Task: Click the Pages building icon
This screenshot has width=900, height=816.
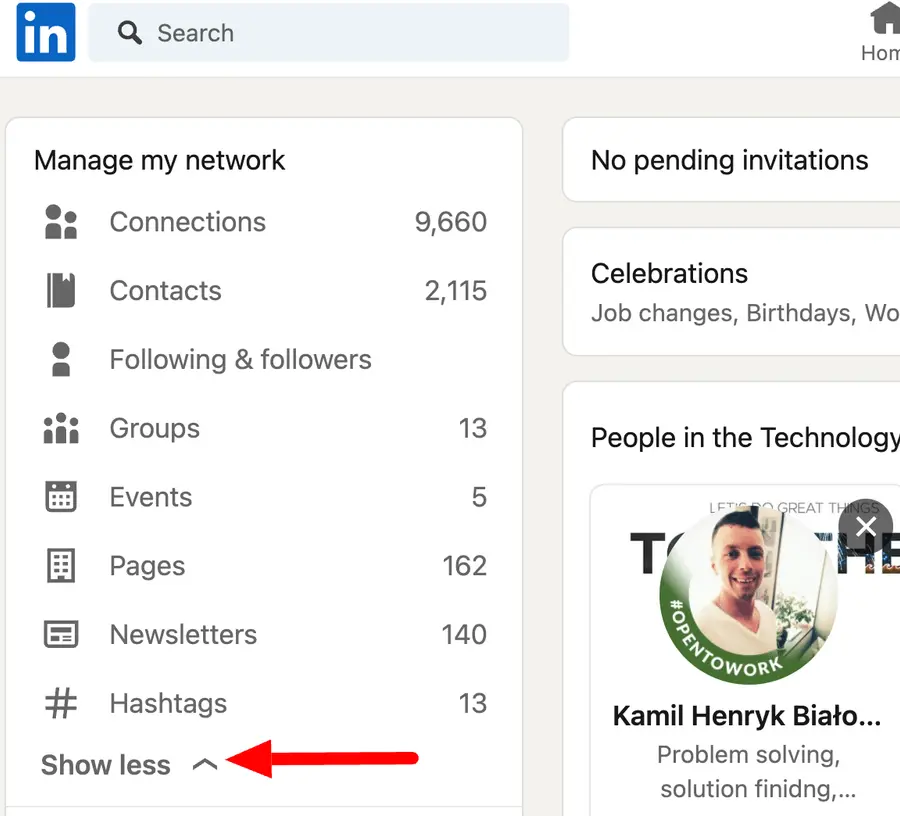Action: click(x=60, y=565)
